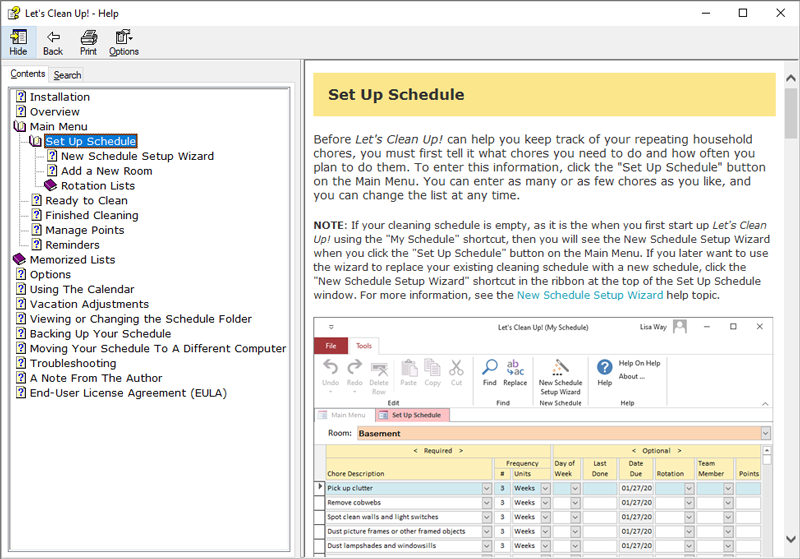This screenshot has width=800, height=559.
Task: Open the Options toolbar menu
Action: pyautogui.click(x=123, y=42)
